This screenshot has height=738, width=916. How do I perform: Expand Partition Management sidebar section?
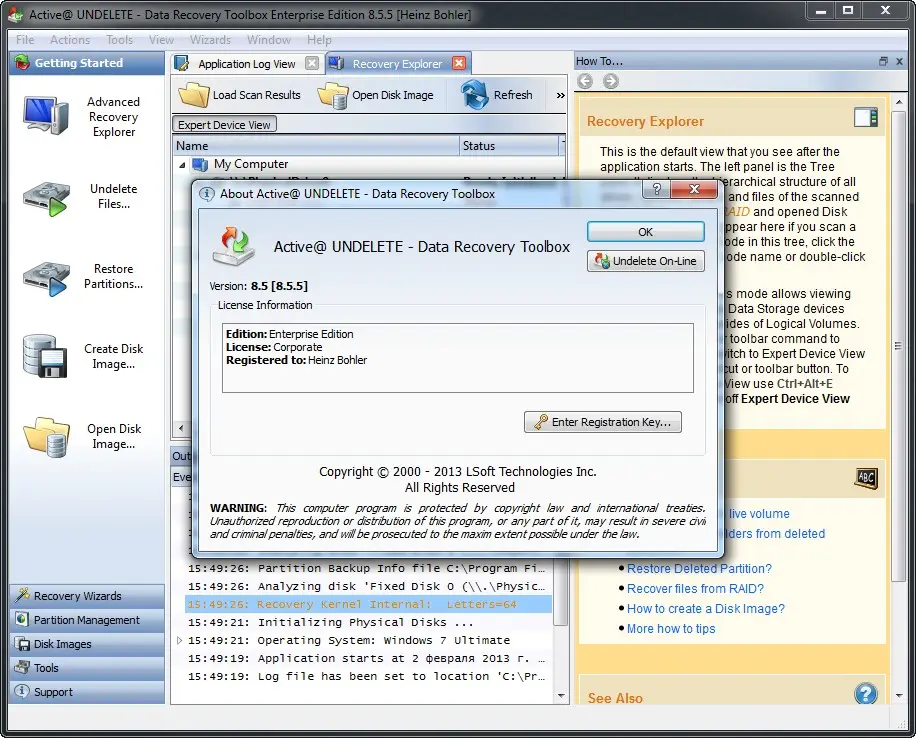coord(86,620)
